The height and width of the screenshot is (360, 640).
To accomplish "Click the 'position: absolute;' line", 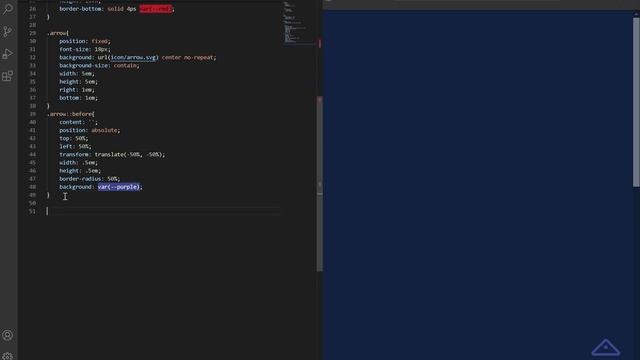I will coord(90,130).
